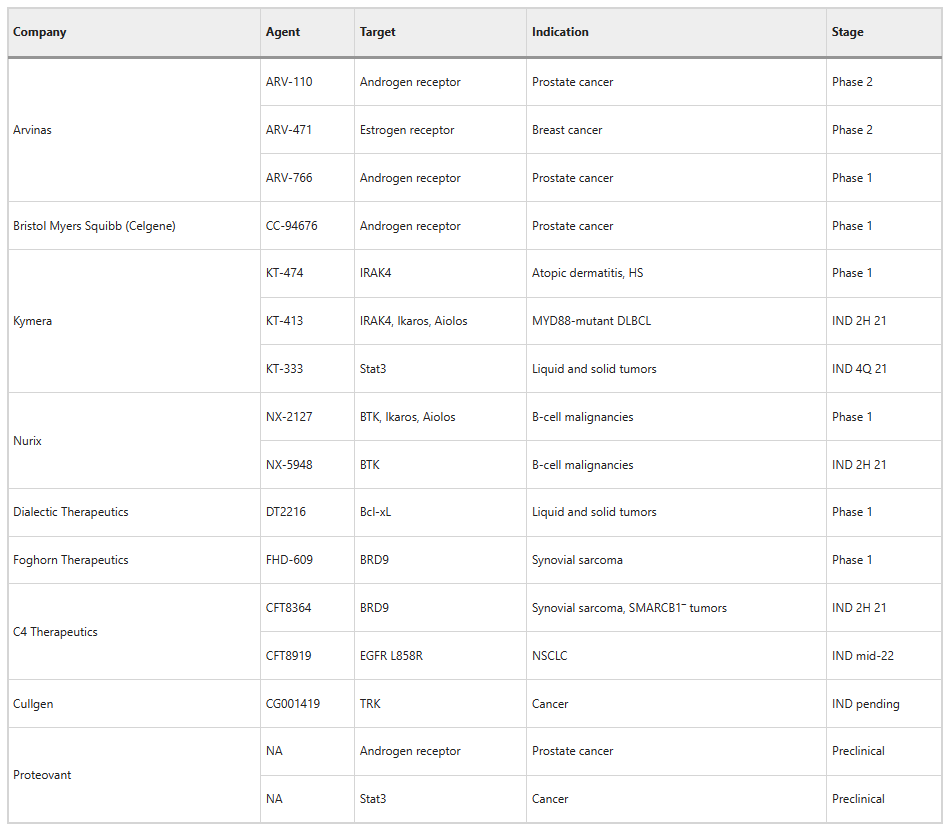Click the NX-2127 agent cell
Screen dimensions: 949x830
tap(289, 417)
